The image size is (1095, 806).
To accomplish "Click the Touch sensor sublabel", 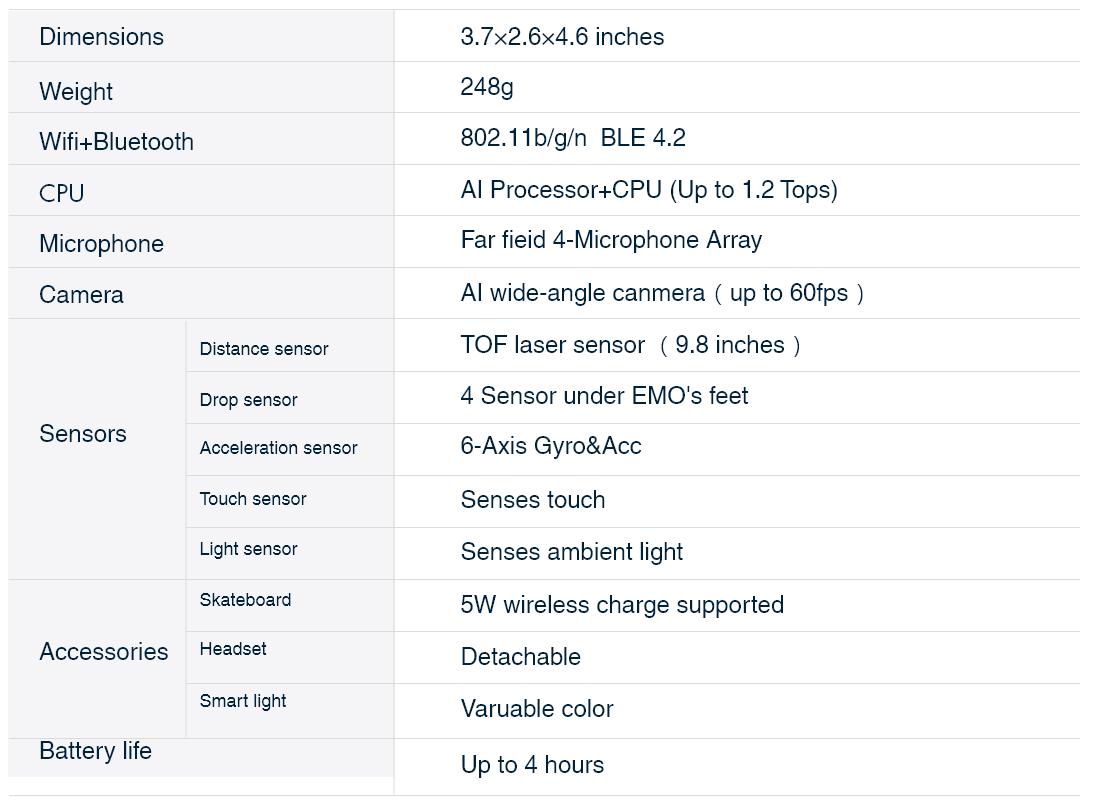I will pyautogui.click(x=253, y=499).
